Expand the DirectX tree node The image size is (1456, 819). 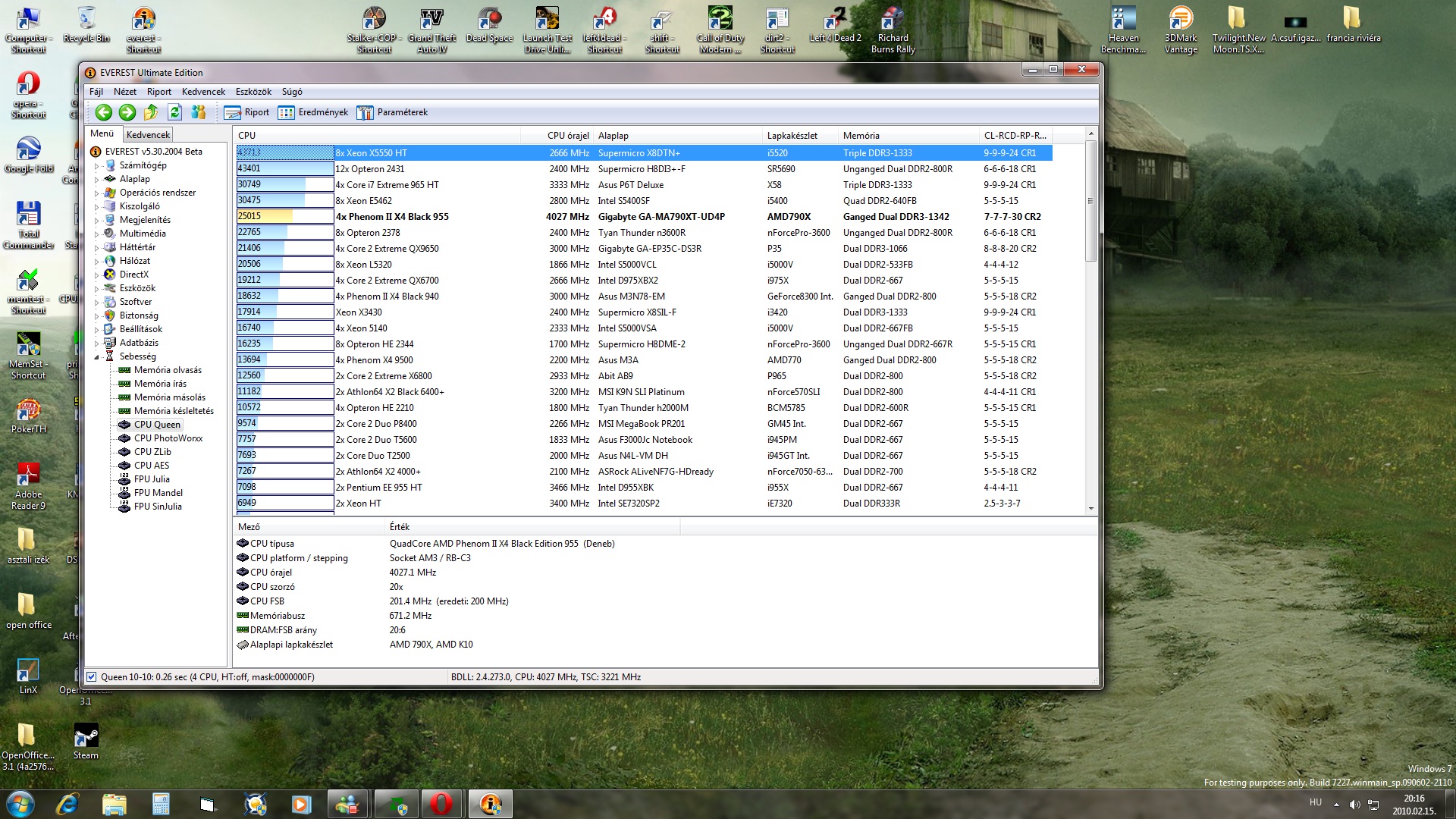click(96, 275)
